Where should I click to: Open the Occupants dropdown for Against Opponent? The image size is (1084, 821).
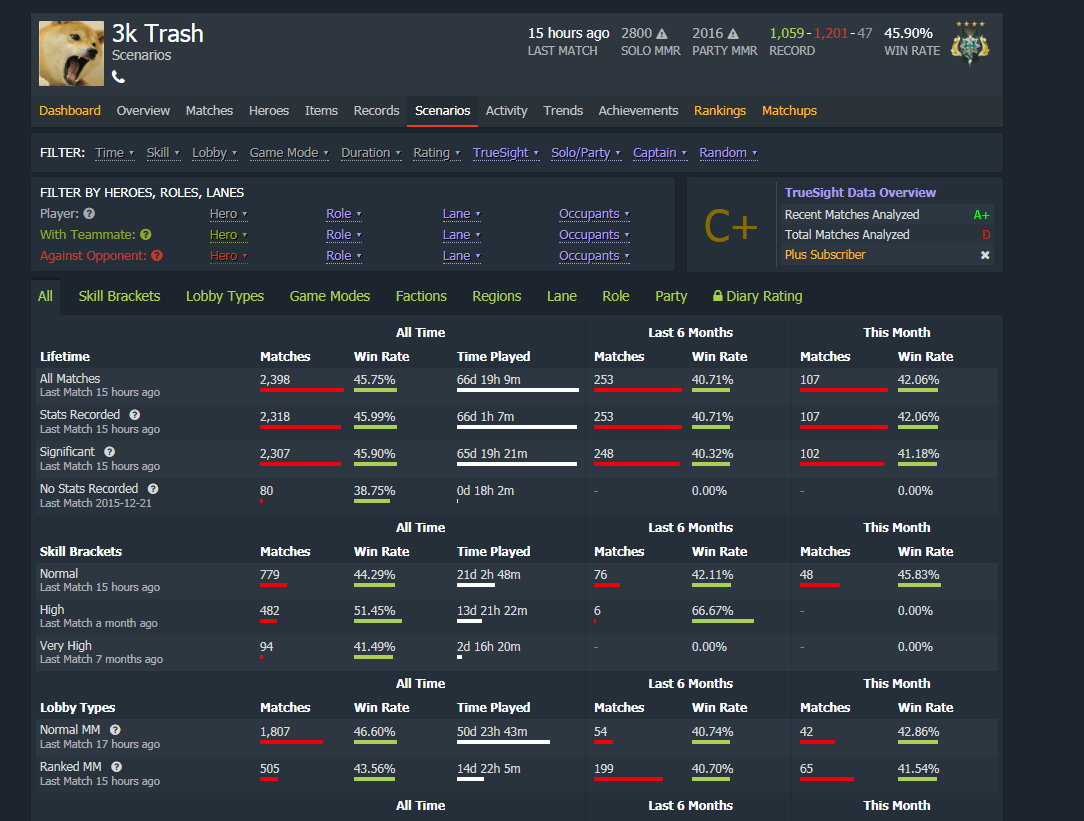594,256
